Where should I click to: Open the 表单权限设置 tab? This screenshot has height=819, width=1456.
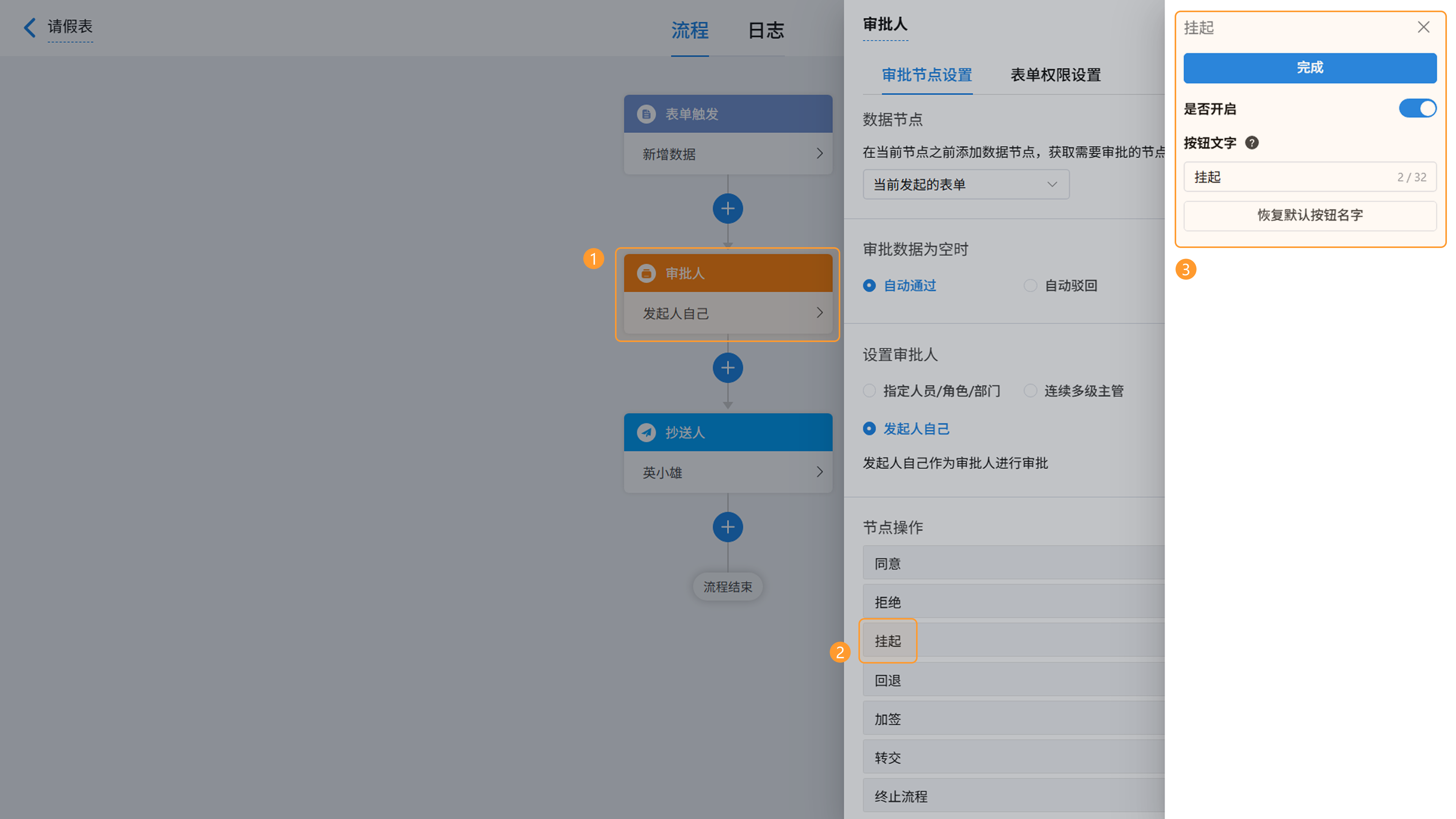click(x=1055, y=75)
